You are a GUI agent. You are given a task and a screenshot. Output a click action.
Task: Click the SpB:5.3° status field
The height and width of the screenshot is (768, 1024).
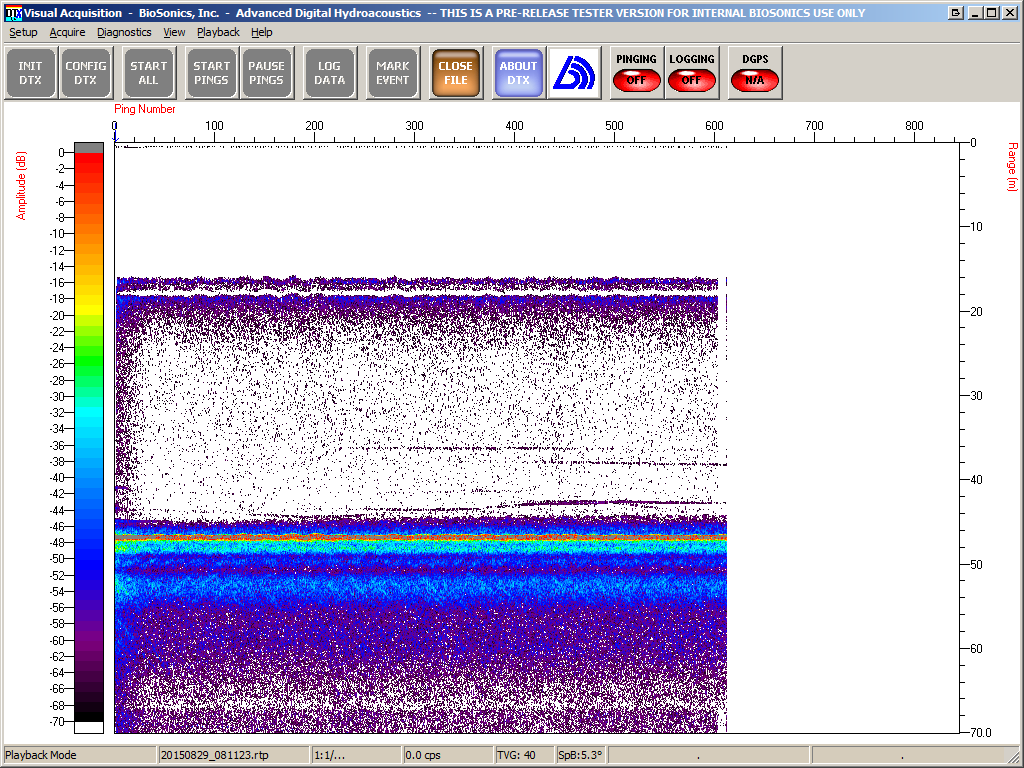580,755
